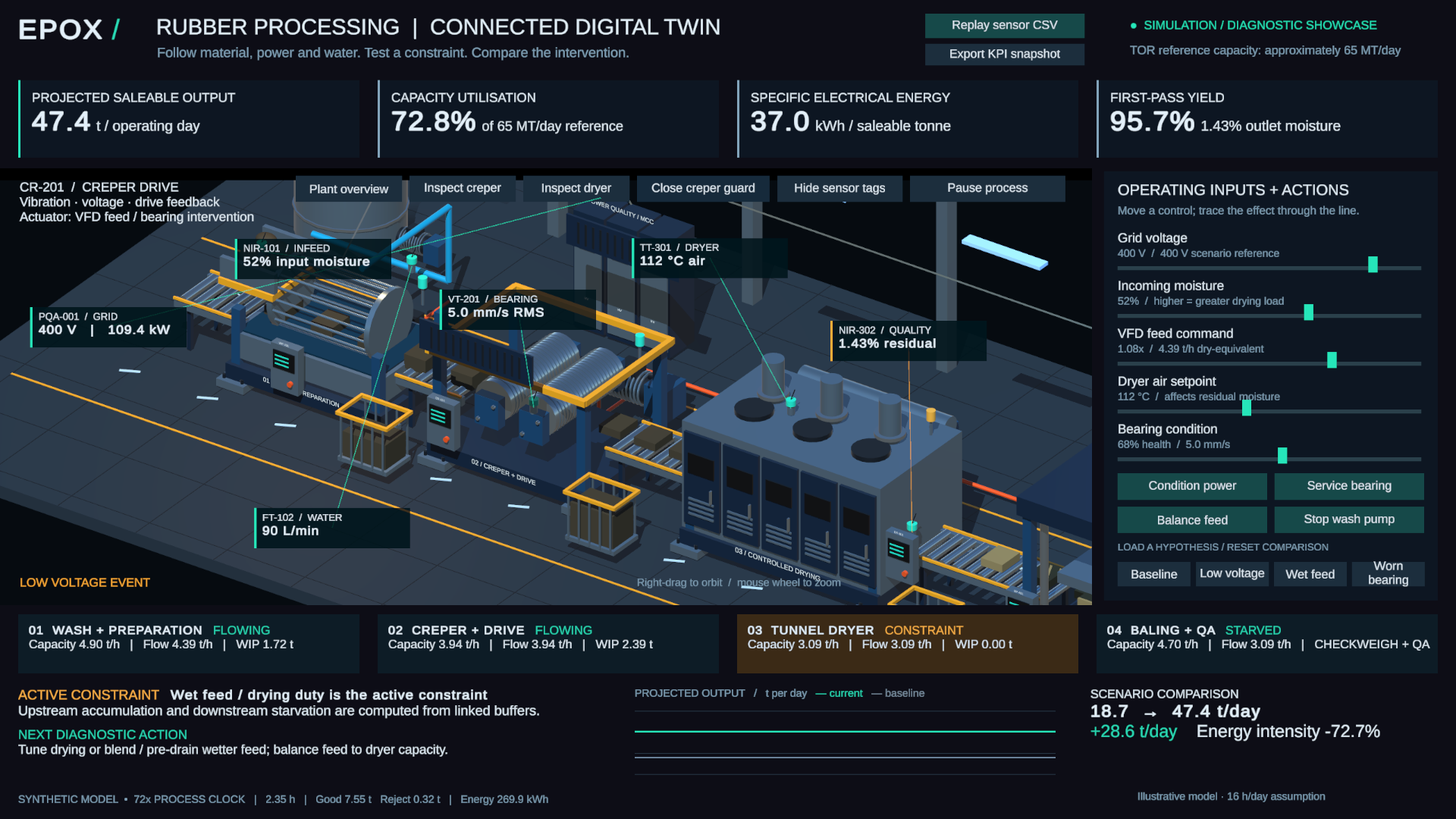This screenshot has height=819, width=1456.
Task: Switch to Plant overview view
Action: [x=348, y=189]
